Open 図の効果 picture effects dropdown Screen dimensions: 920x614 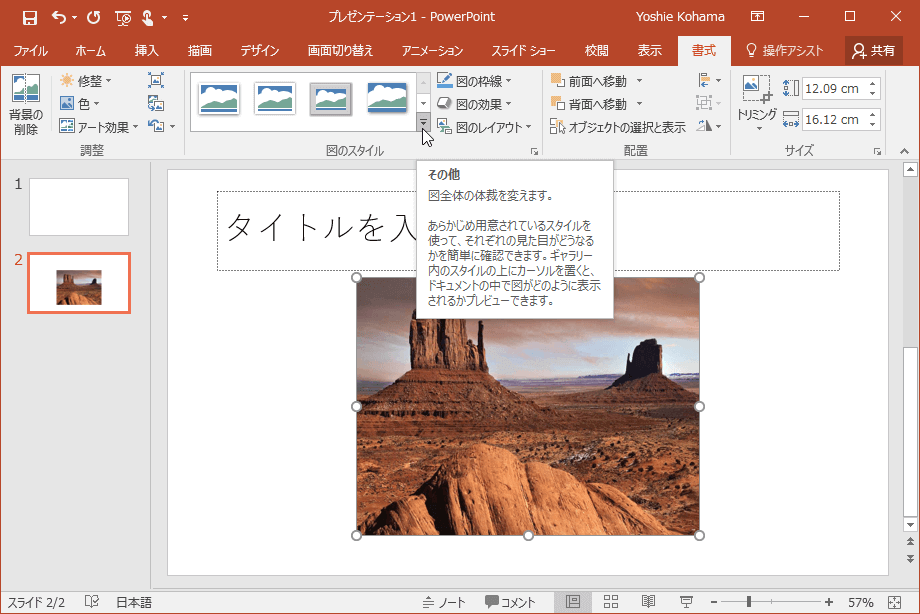[474, 104]
